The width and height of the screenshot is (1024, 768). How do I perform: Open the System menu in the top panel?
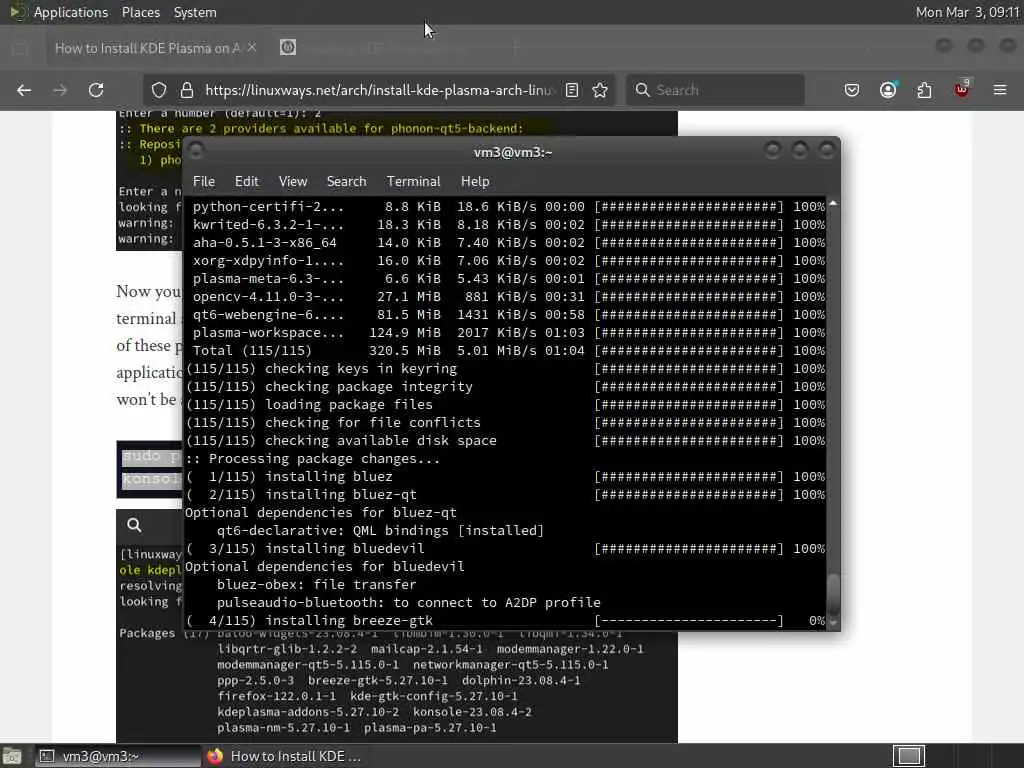pyautogui.click(x=195, y=12)
